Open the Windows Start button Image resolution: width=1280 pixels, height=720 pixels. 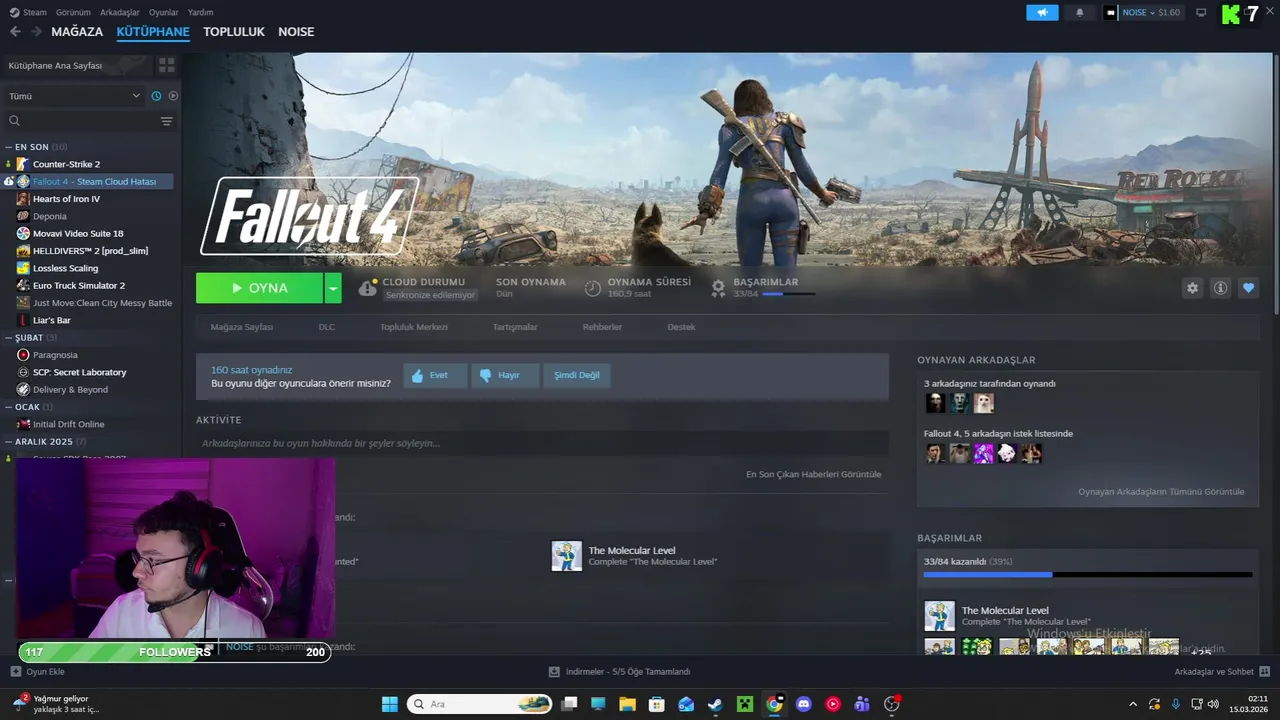390,704
